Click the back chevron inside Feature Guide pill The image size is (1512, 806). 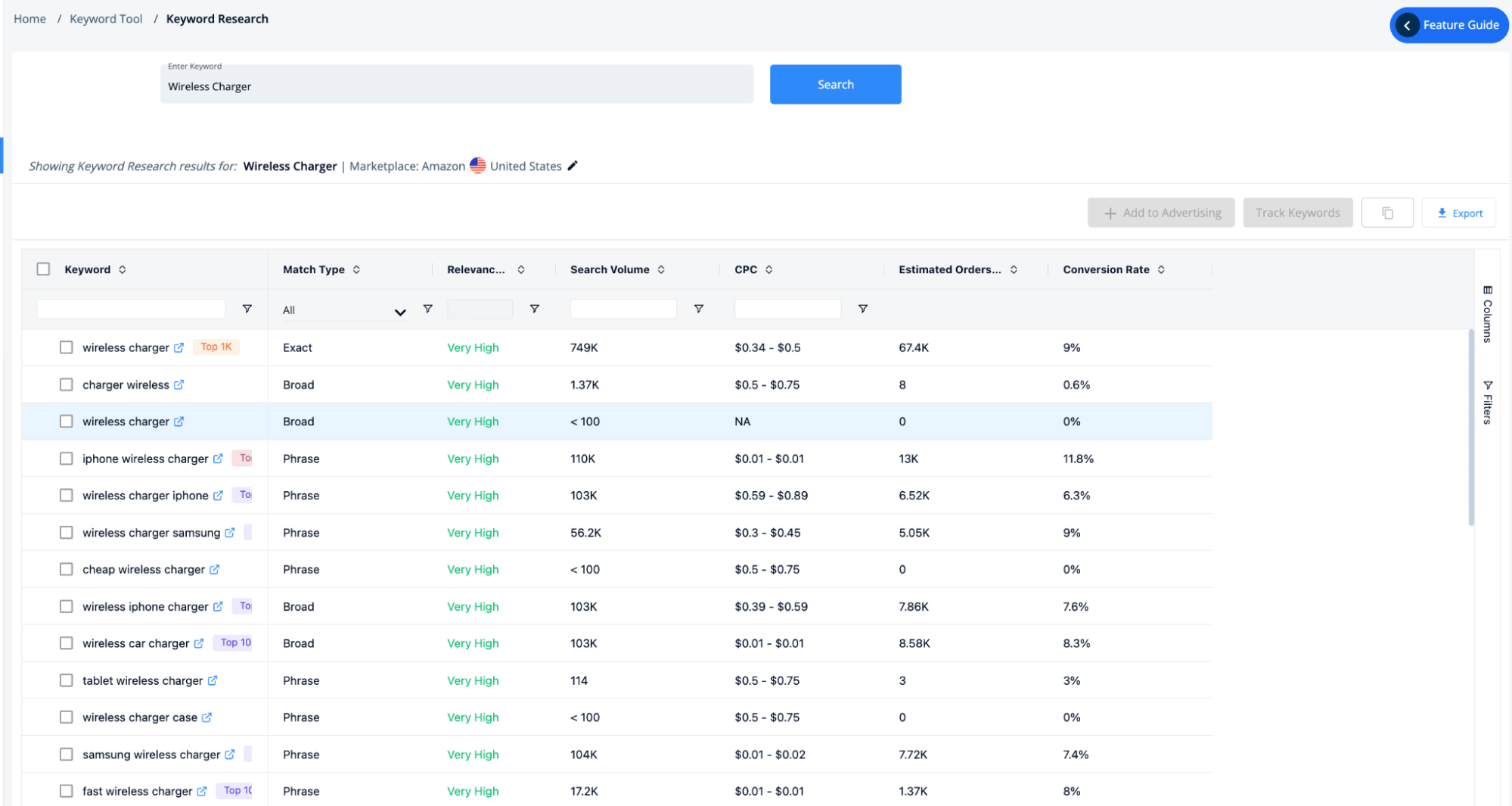(x=1407, y=25)
